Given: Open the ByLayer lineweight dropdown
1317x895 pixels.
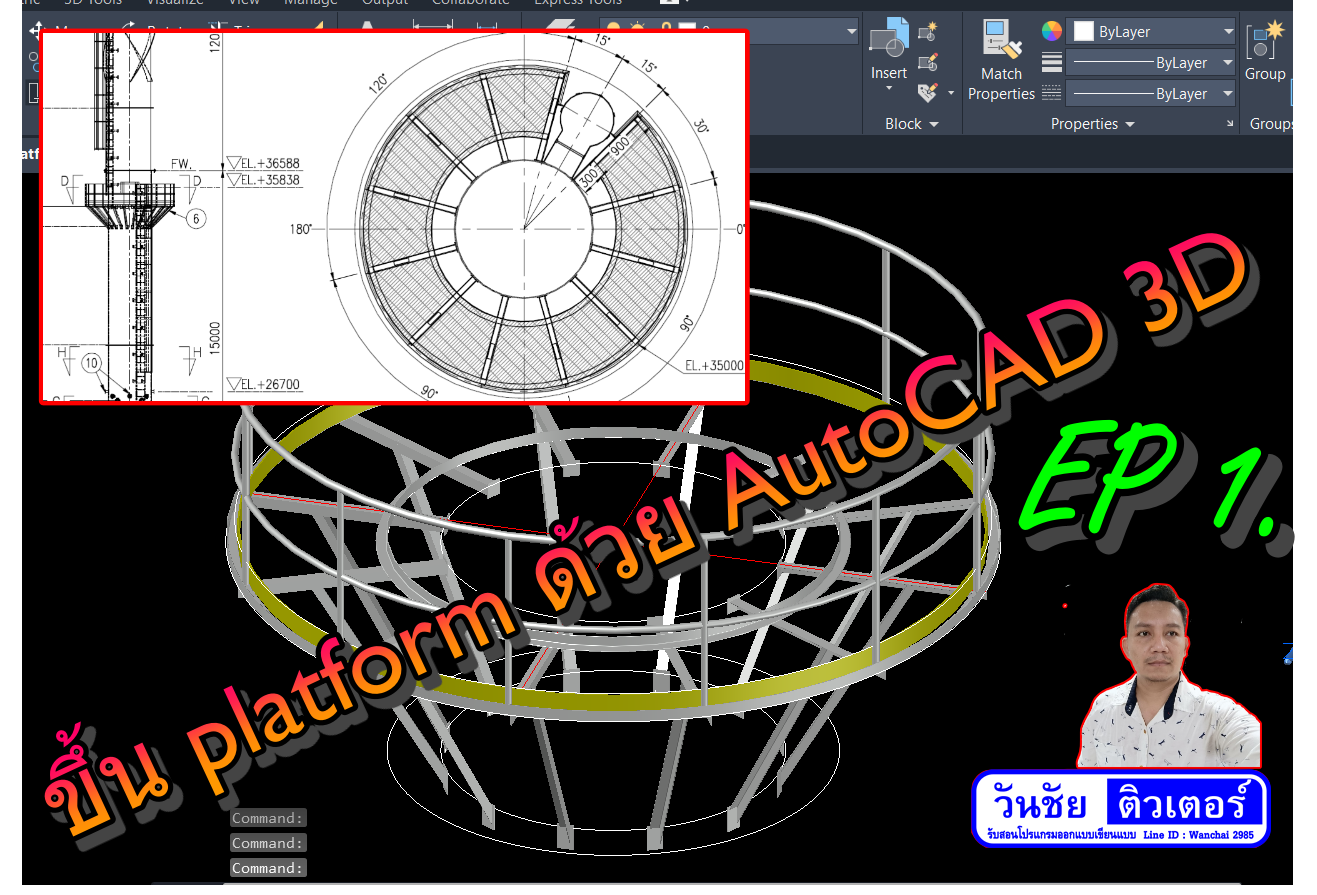Looking at the screenshot, I should (1229, 63).
